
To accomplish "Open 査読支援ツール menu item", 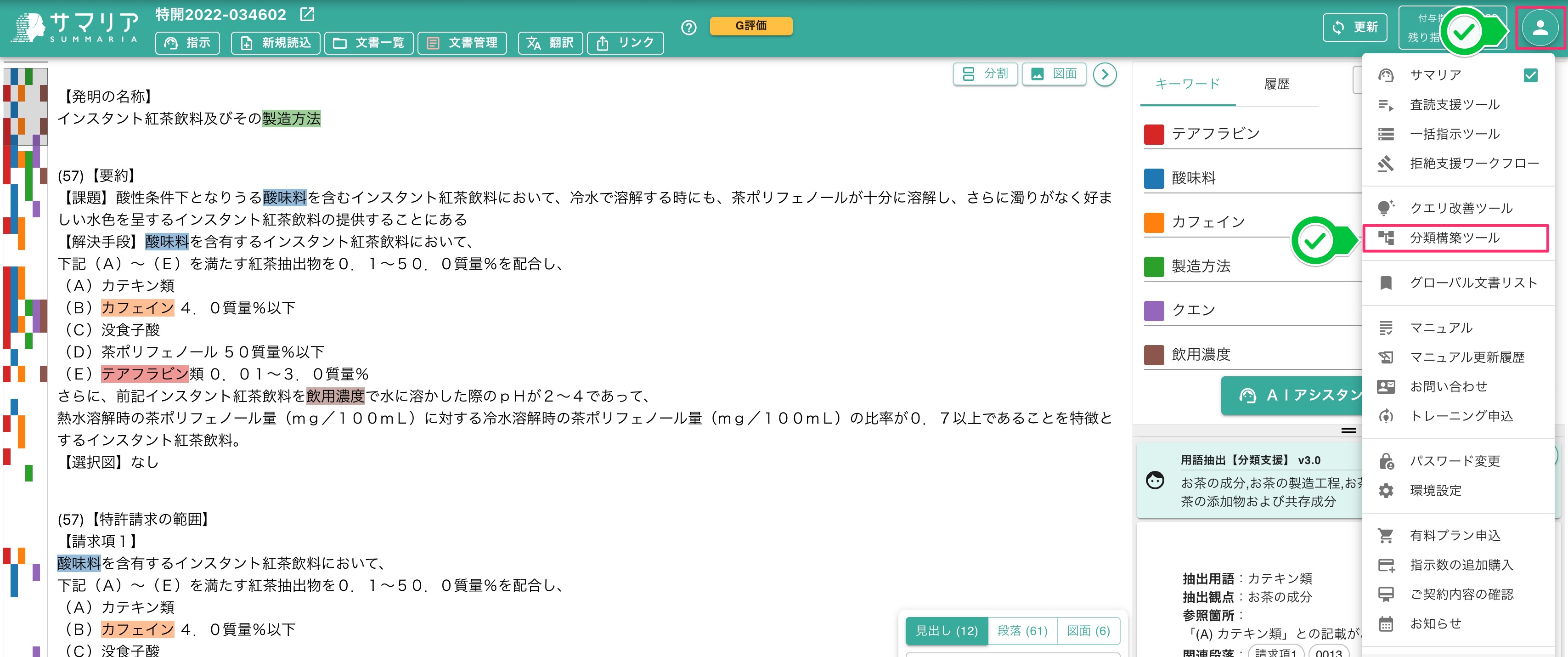I will (1458, 105).
